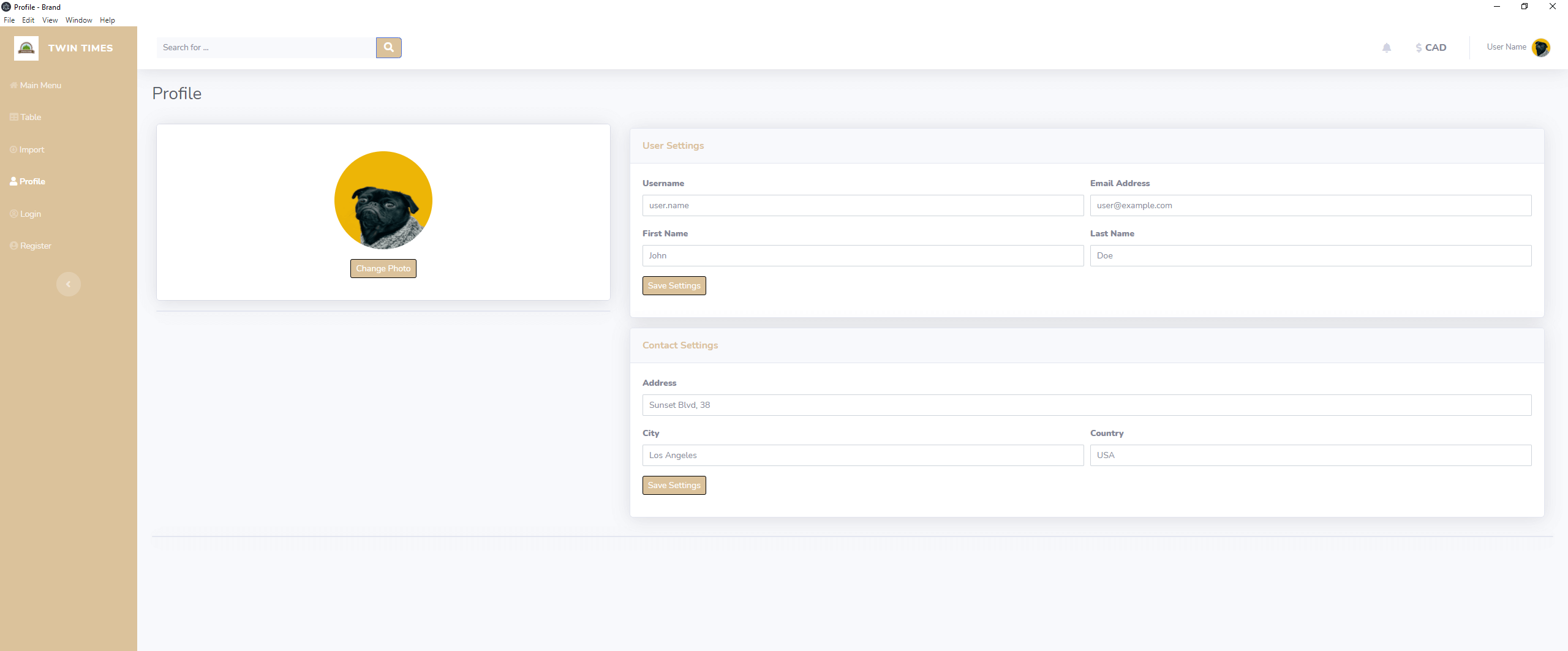Click the user avatar in header

(x=1540, y=48)
